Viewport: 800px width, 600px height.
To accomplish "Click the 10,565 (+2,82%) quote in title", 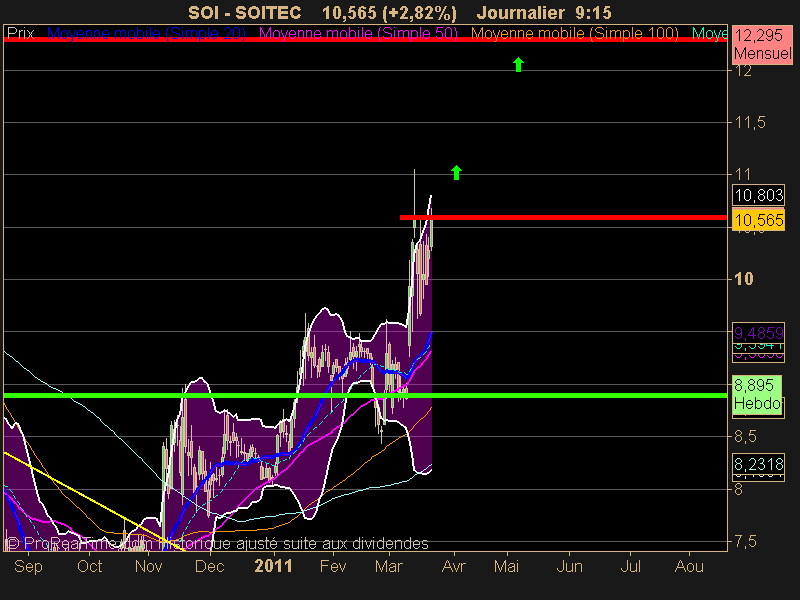I will click(390, 12).
